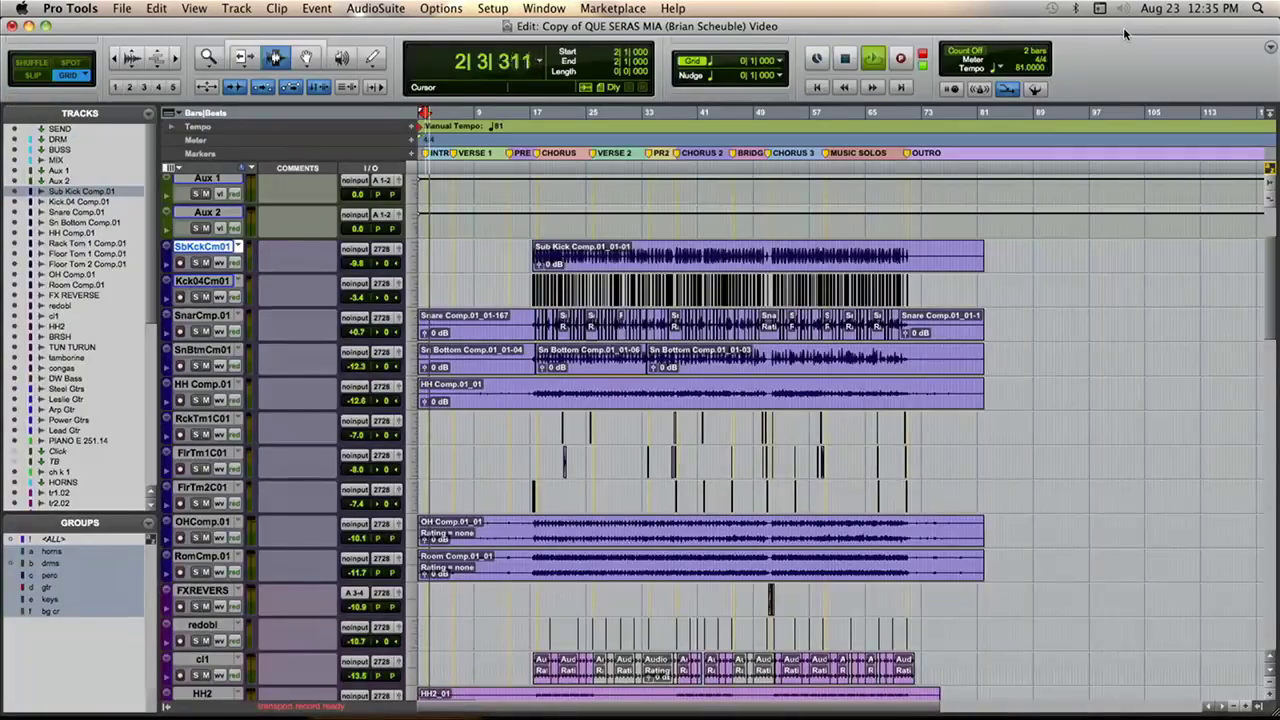
Task: Mute the Aux 2 track
Action: click(207, 228)
